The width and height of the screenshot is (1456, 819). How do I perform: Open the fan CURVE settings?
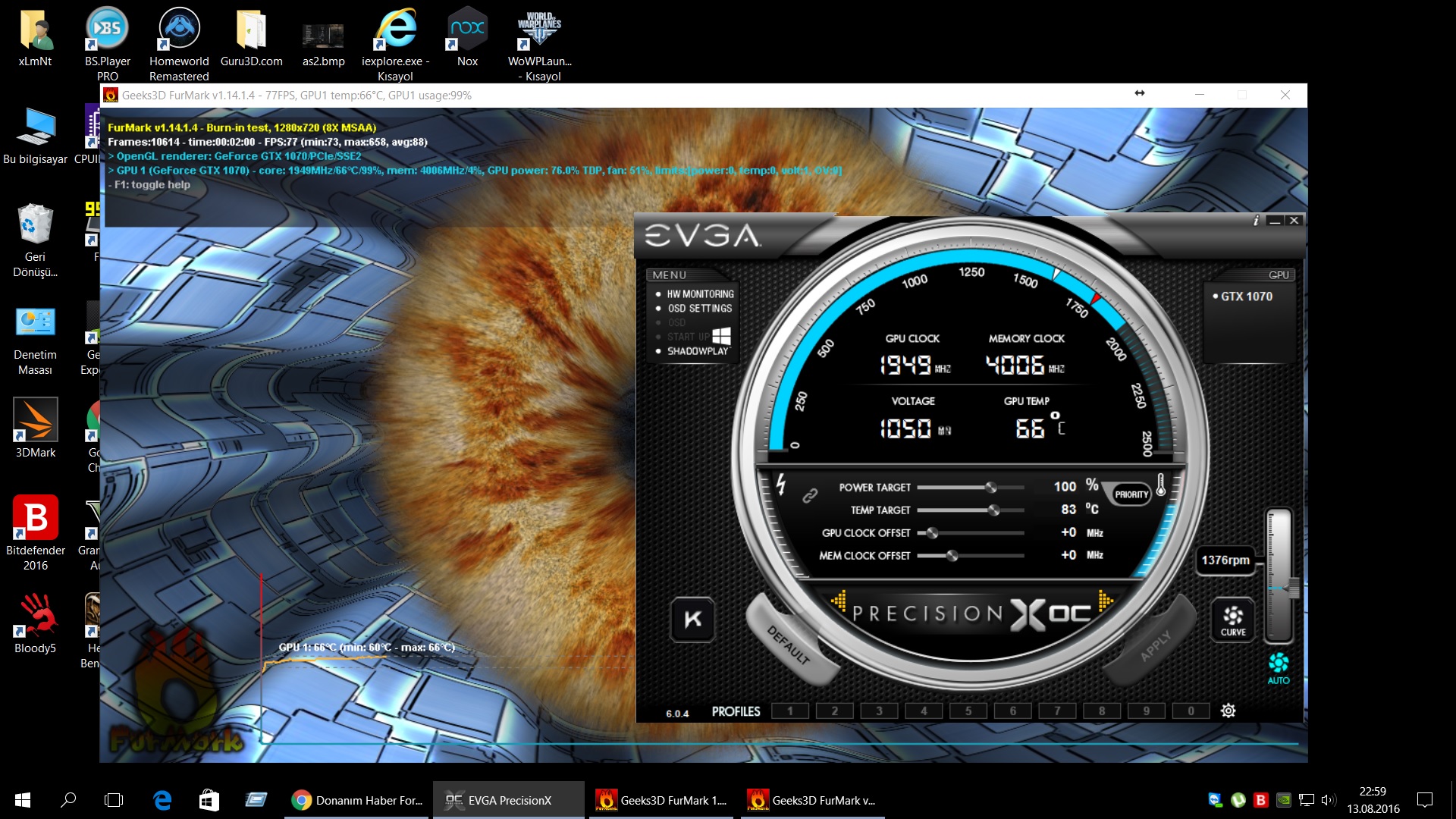(1233, 620)
